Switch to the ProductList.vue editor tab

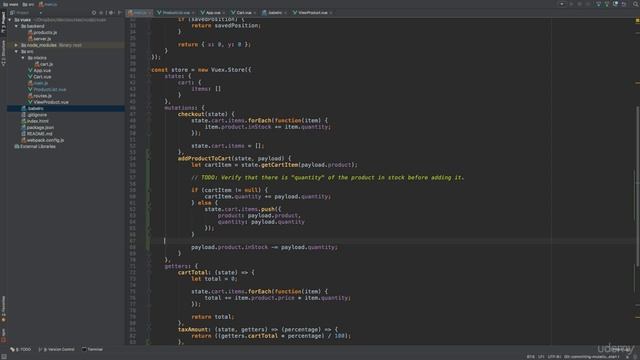click(176, 13)
